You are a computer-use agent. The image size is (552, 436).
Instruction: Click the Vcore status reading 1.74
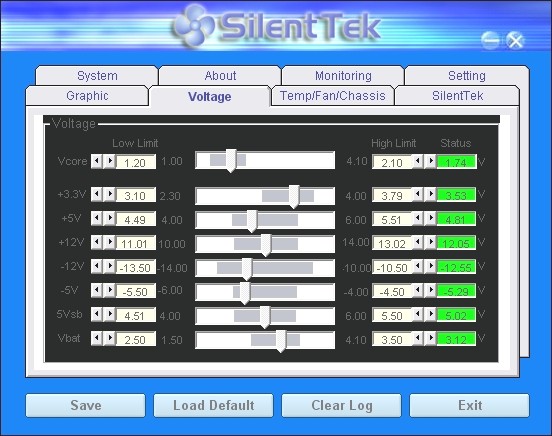coord(456,162)
